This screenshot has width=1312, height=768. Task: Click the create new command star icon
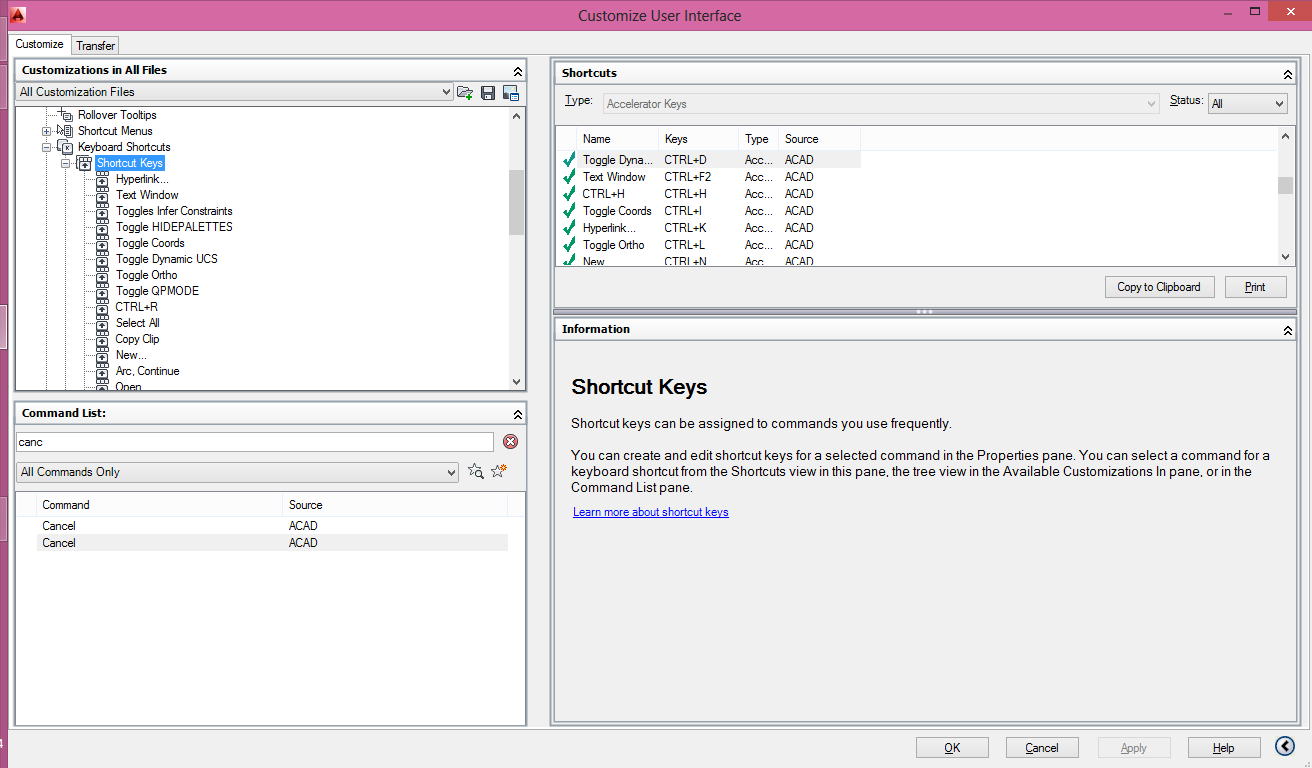(x=499, y=471)
